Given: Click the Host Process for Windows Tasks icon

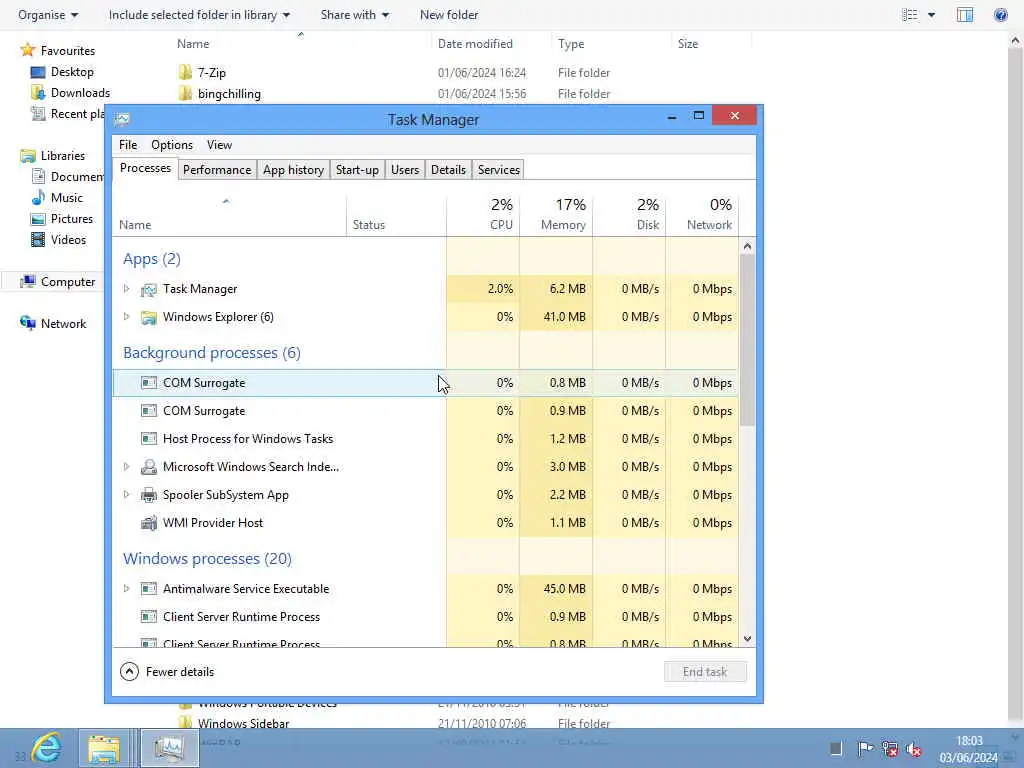Looking at the screenshot, I should (x=149, y=439).
